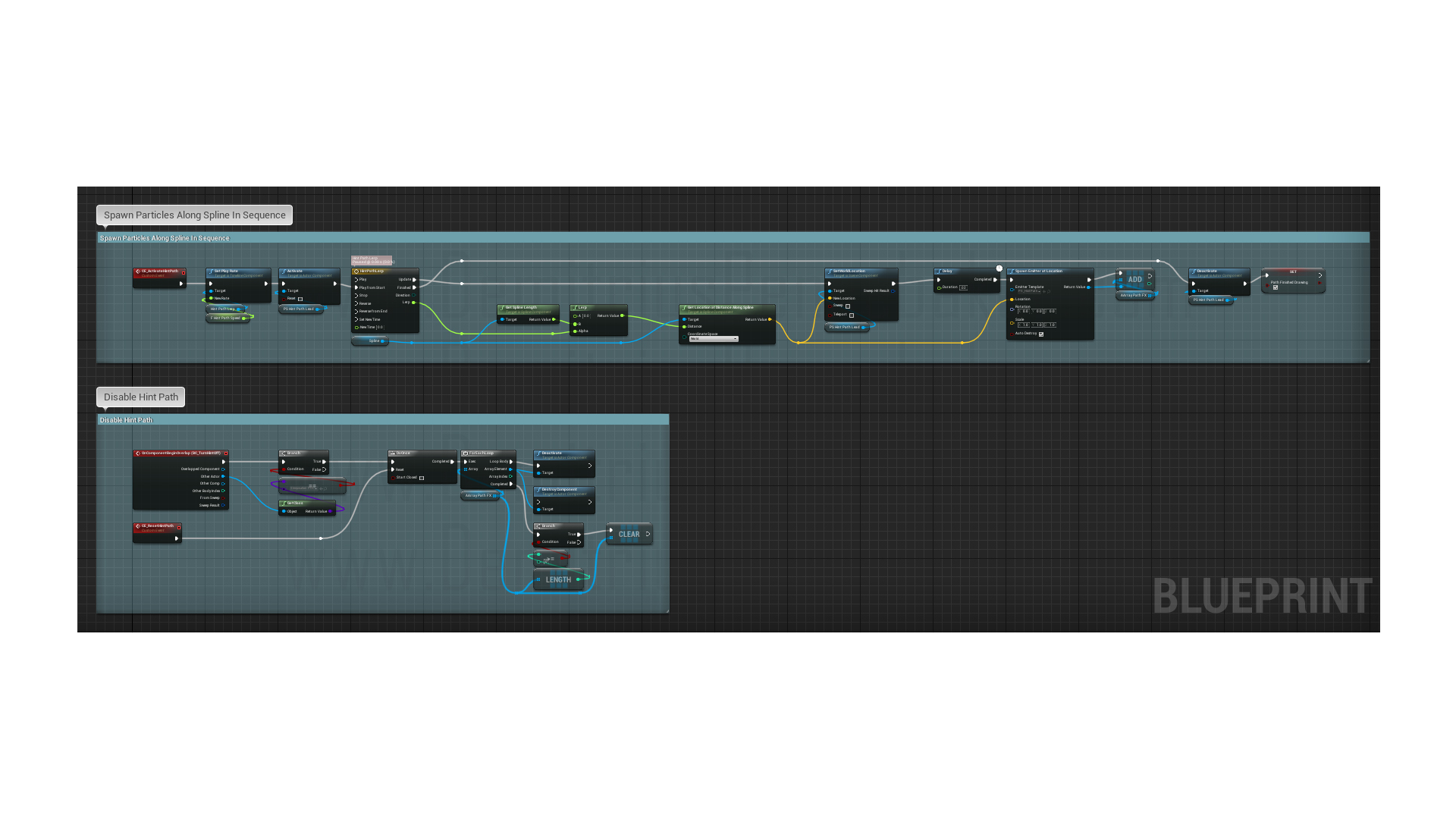Click the True pin on first Branch node
The height and width of the screenshot is (819, 1456).
coord(325,461)
